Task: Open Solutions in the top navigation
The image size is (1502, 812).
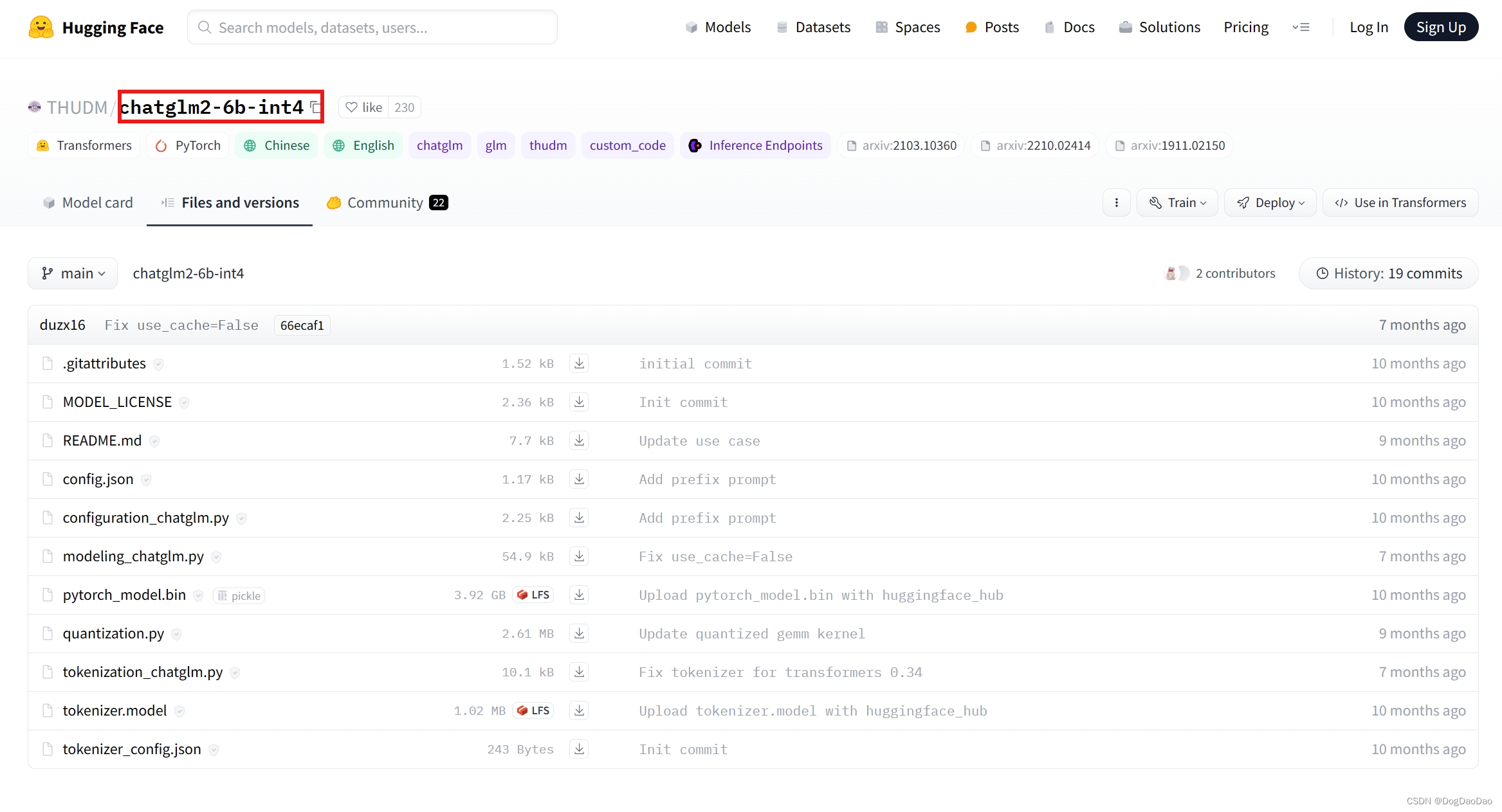Action: pos(1160,27)
